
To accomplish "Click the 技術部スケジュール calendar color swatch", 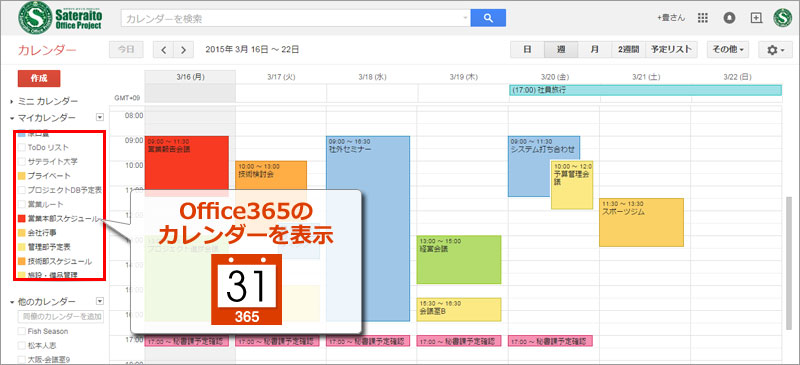I will [21, 261].
